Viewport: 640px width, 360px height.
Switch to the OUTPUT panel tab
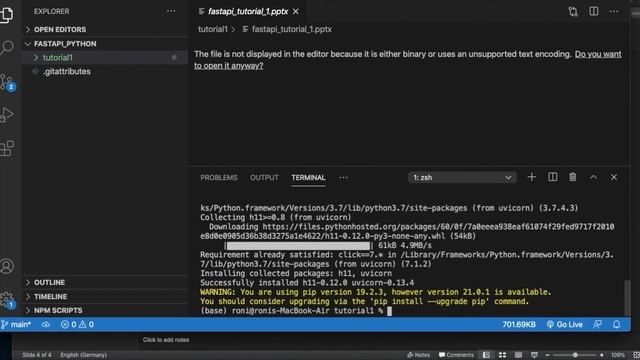(264, 178)
